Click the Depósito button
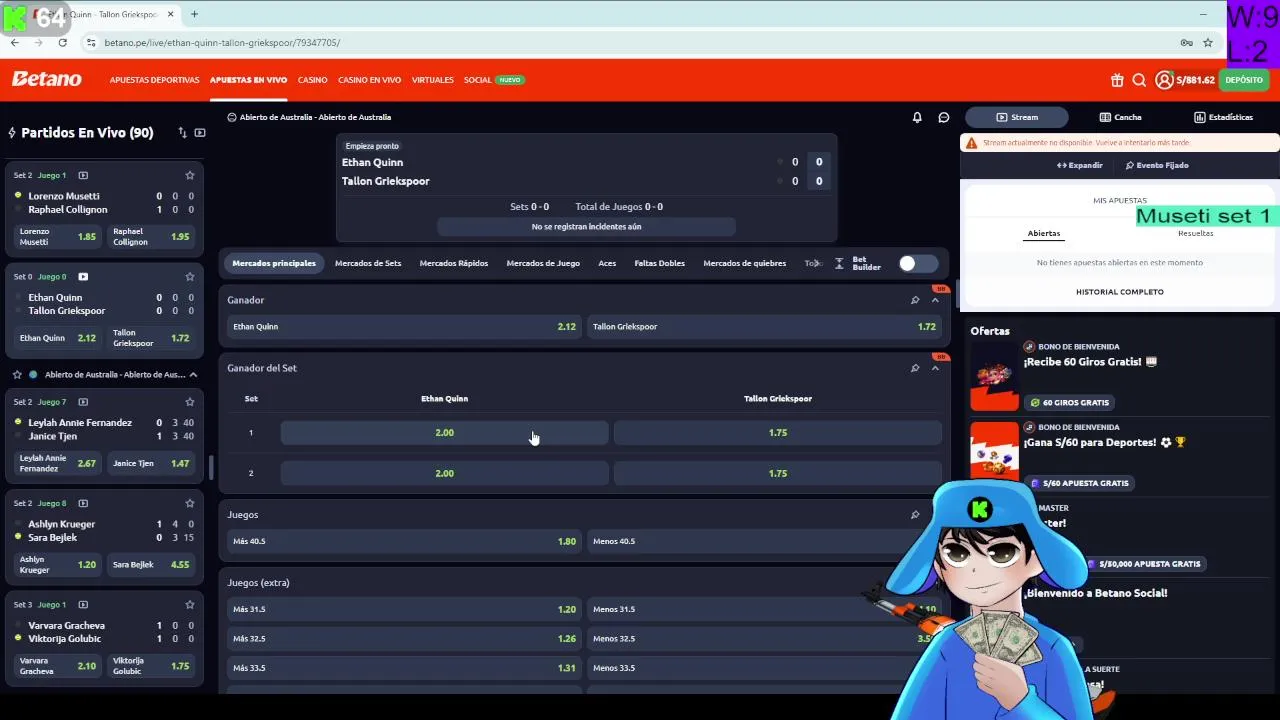Viewport: 1280px width, 720px height. pos(1244,80)
